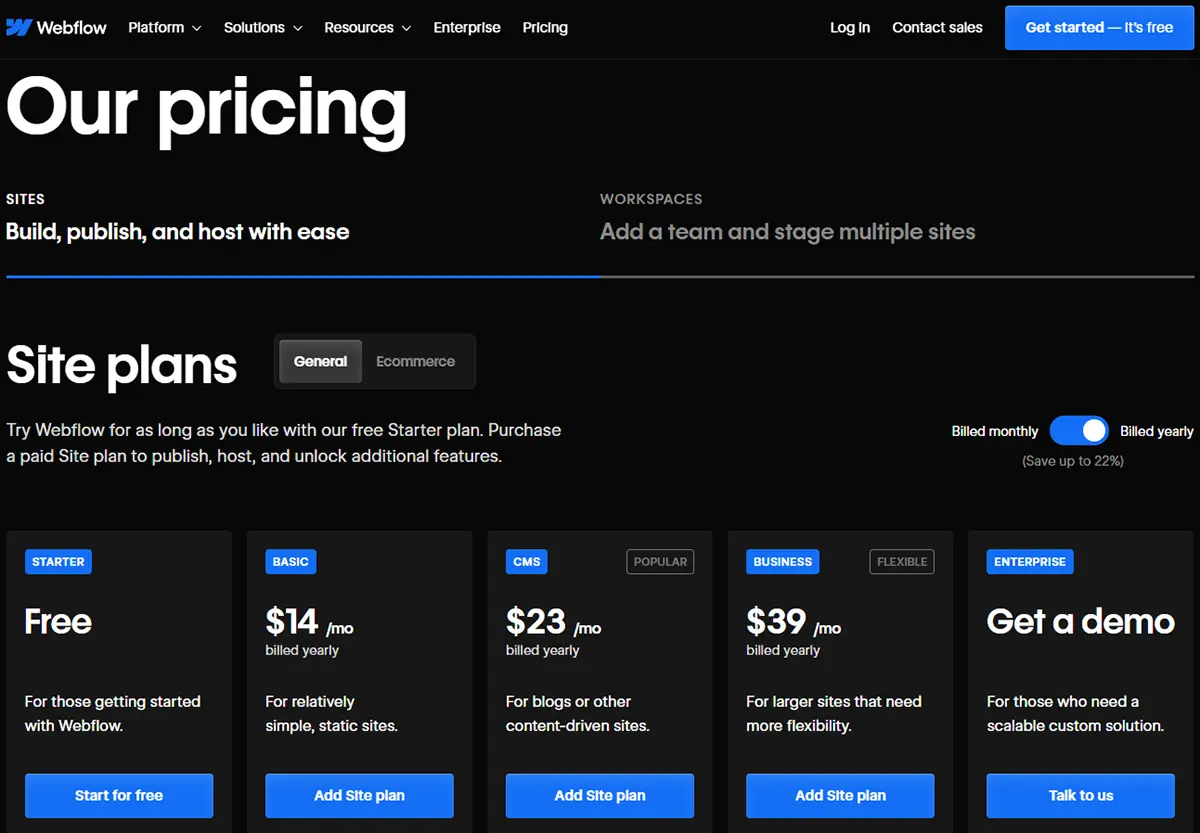Screen dimensions: 1200x833
Task: Expand the Solutions dropdown
Action: point(262,27)
